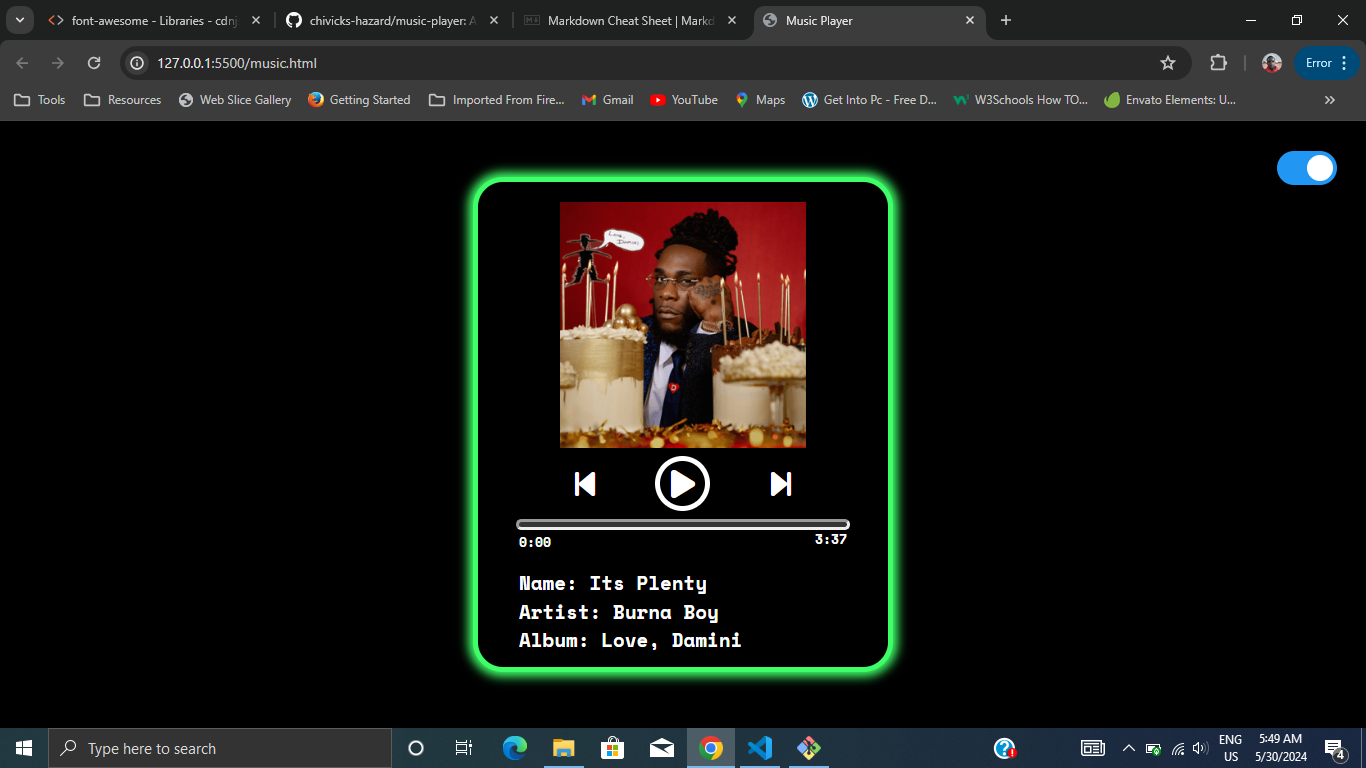Open the ENG US language indicator
The height and width of the screenshot is (768, 1366).
point(1231,748)
